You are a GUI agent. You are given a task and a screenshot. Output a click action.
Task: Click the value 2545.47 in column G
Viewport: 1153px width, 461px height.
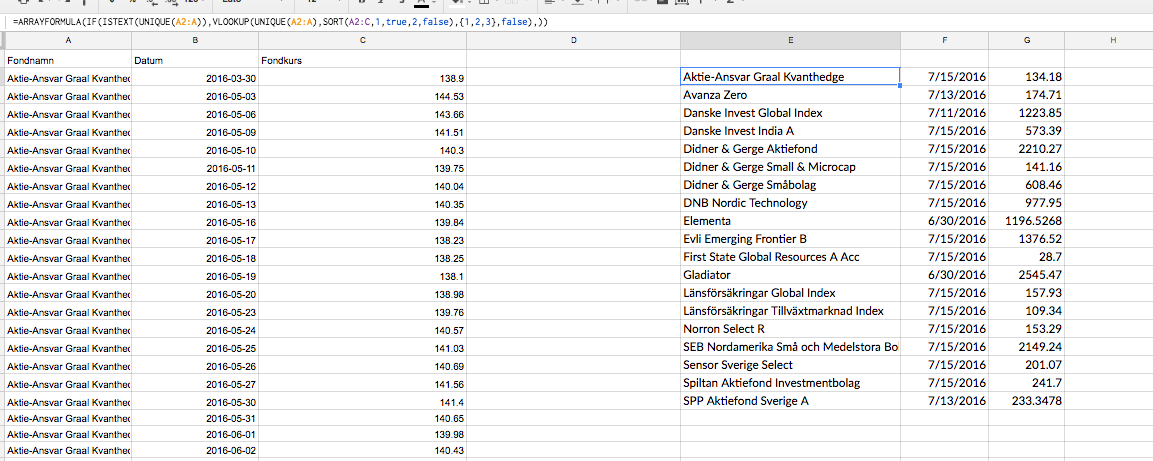pyautogui.click(x=1027, y=275)
